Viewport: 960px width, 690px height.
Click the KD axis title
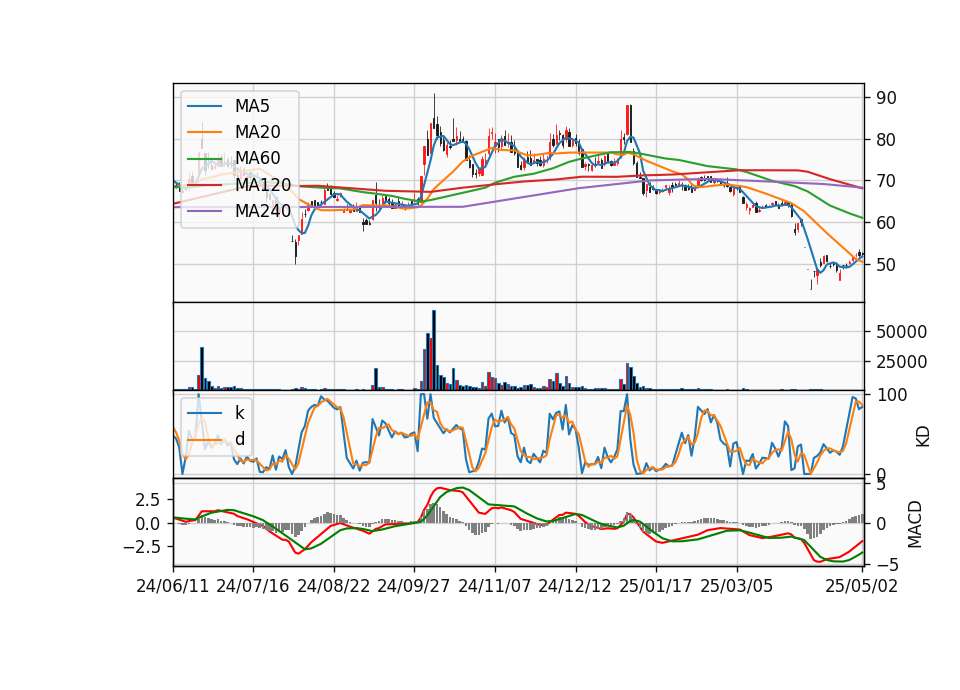coord(922,436)
